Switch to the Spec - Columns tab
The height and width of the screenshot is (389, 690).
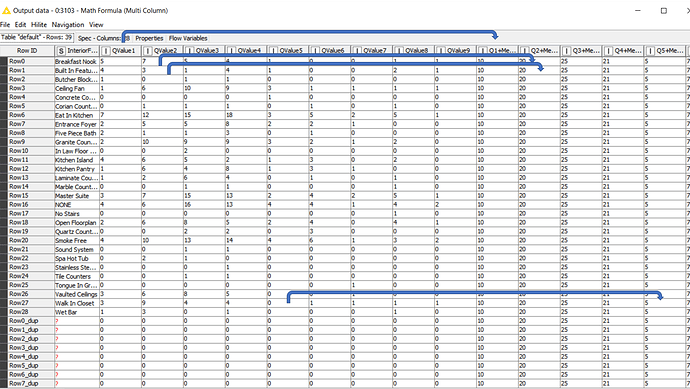pos(103,38)
